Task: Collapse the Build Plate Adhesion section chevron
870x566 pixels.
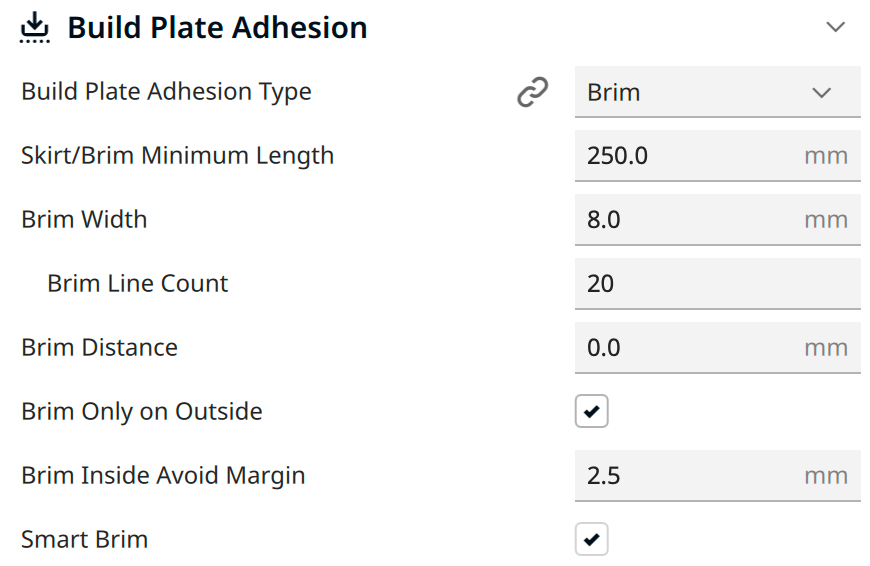Action: (836, 27)
